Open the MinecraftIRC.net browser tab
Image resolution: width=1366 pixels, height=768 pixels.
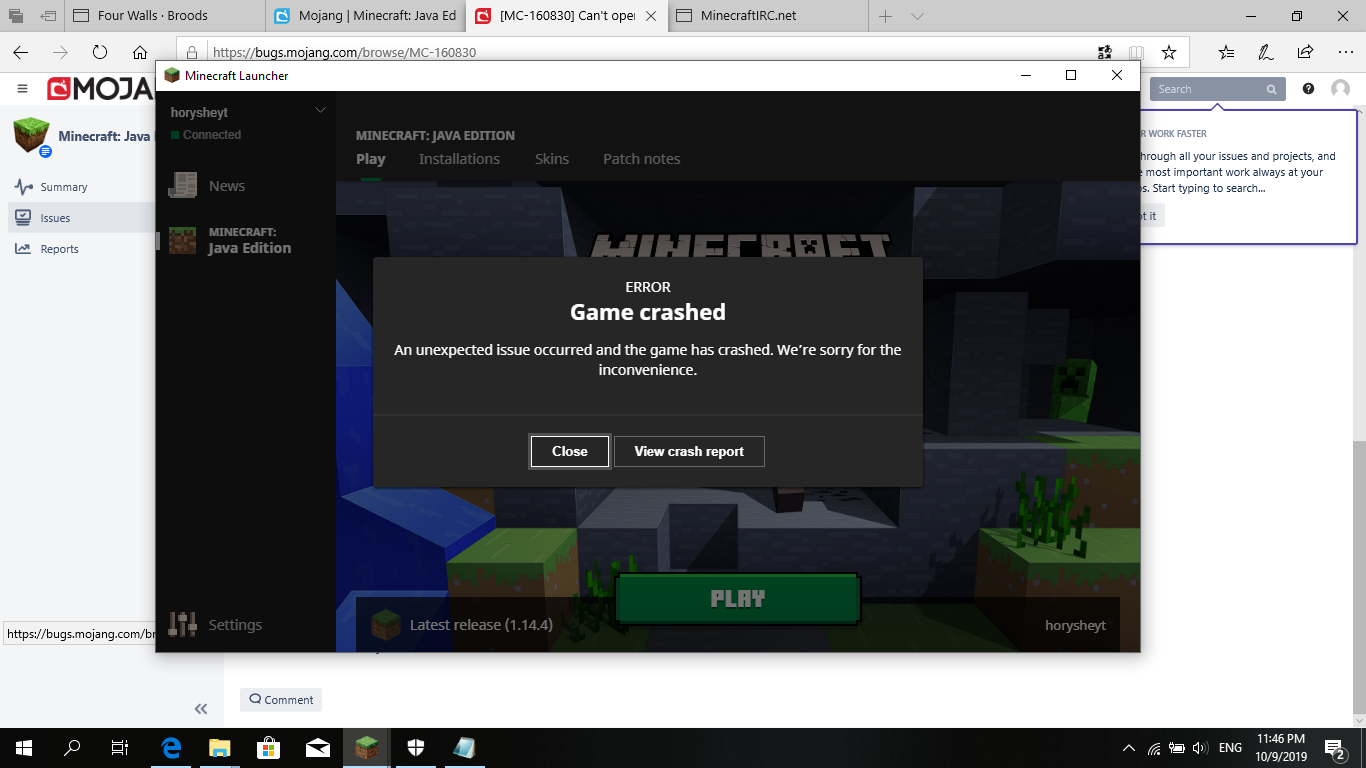[768, 16]
